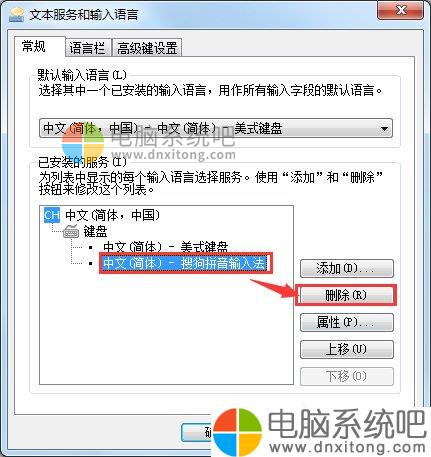431x457 pixels.
Task: Select 搜狗拼音输入法 entry in list
Action: 185,263
